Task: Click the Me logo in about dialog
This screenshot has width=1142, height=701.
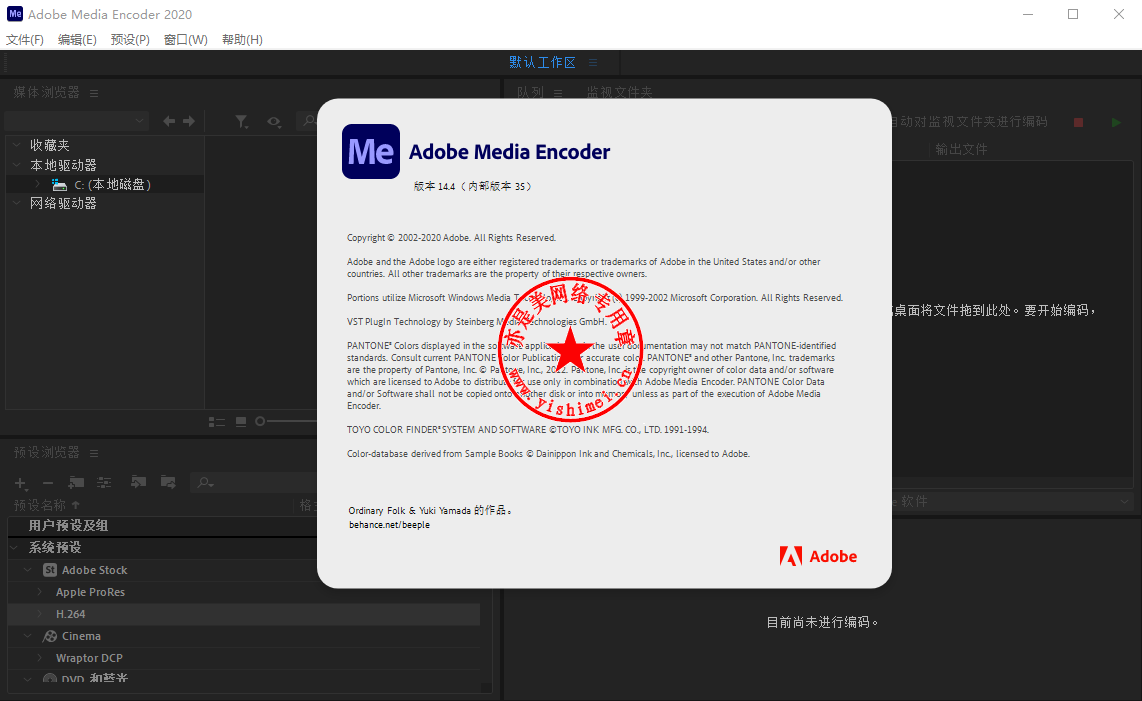Action: pyautogui.click(x=371, y=152)
